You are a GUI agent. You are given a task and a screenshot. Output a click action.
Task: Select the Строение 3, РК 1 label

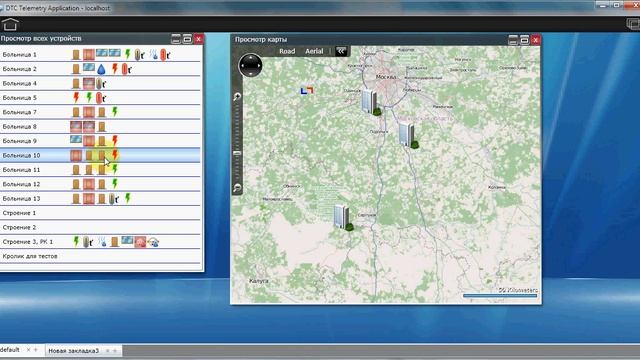28,242
